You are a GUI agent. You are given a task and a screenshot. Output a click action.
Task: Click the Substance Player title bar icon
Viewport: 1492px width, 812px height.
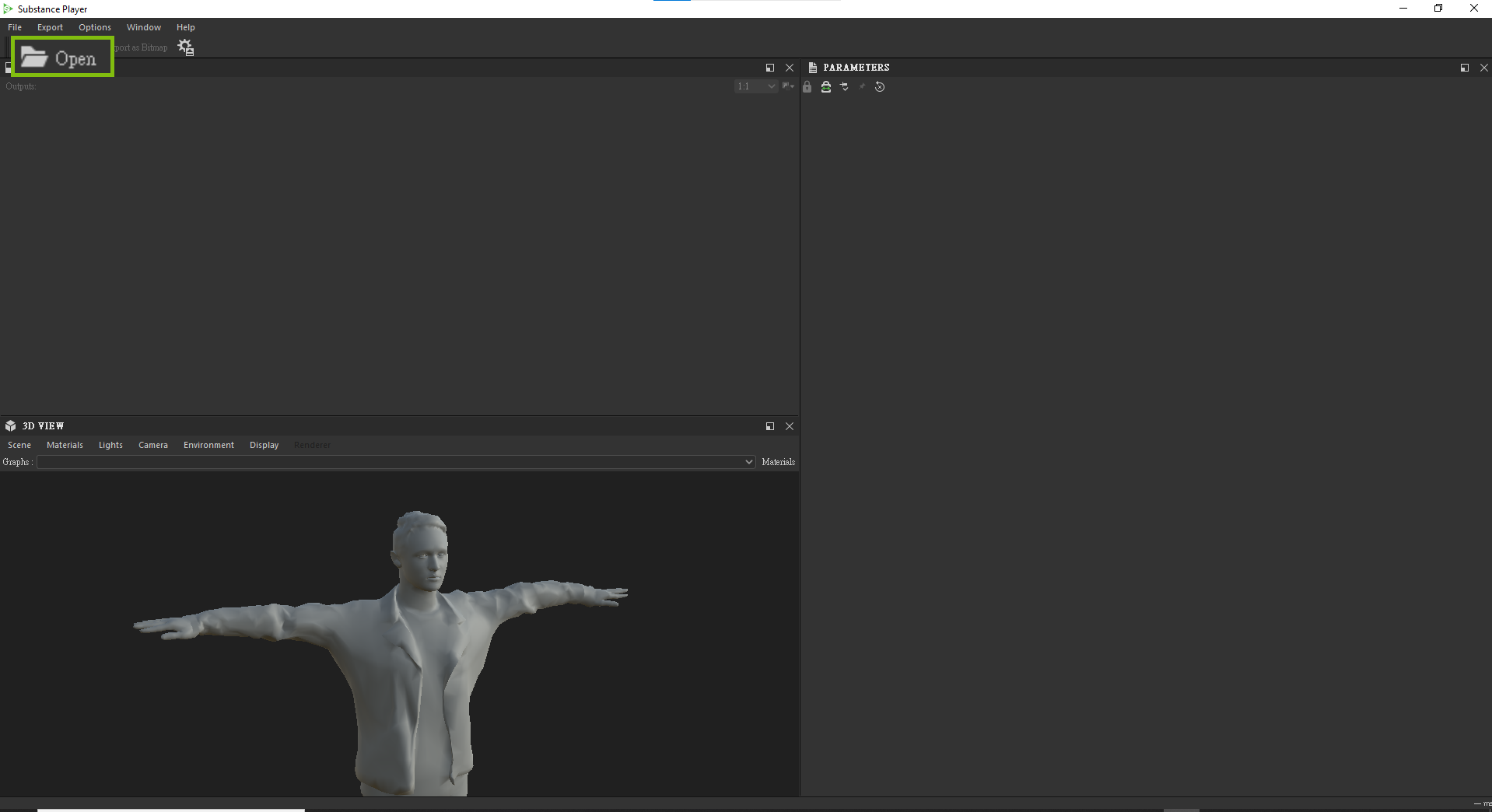(8, 9)
